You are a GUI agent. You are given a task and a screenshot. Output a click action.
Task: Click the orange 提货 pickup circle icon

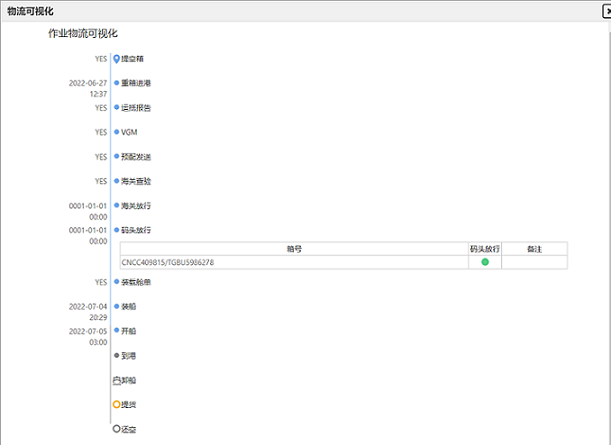coord(117,404)
